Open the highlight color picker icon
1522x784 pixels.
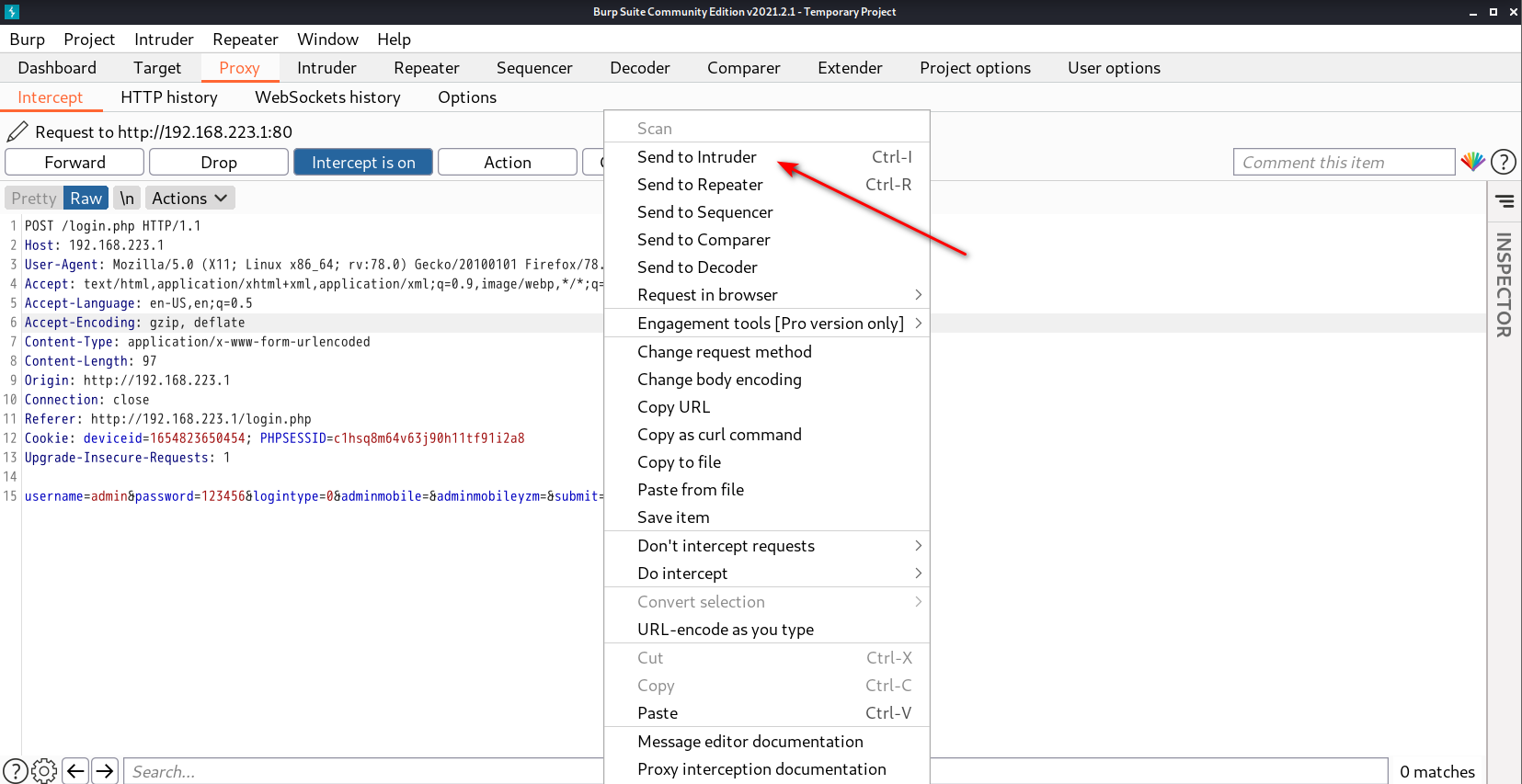1472,162
